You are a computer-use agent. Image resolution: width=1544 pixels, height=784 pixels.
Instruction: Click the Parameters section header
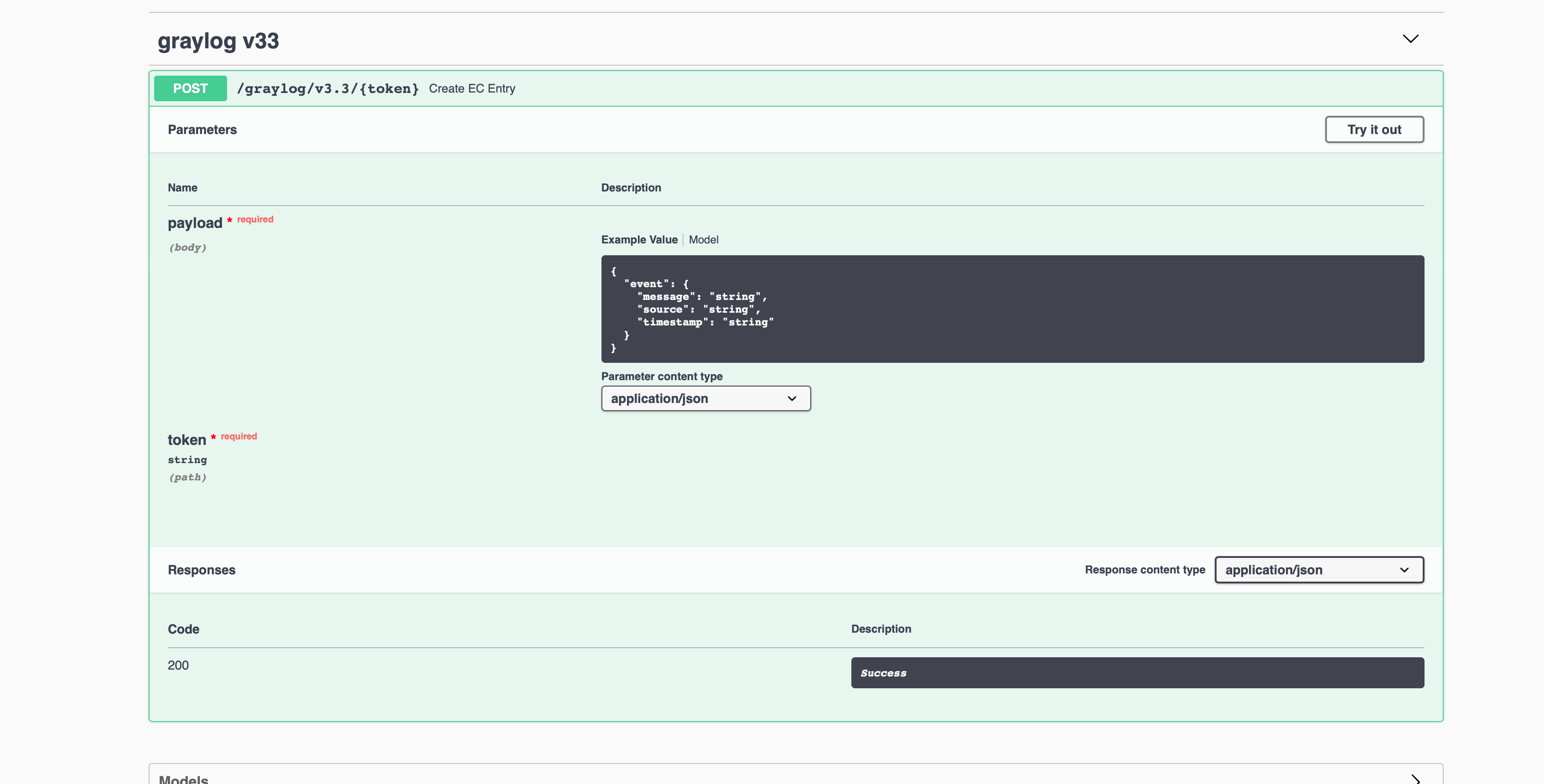pyautogui.click(x=202, y=129)
